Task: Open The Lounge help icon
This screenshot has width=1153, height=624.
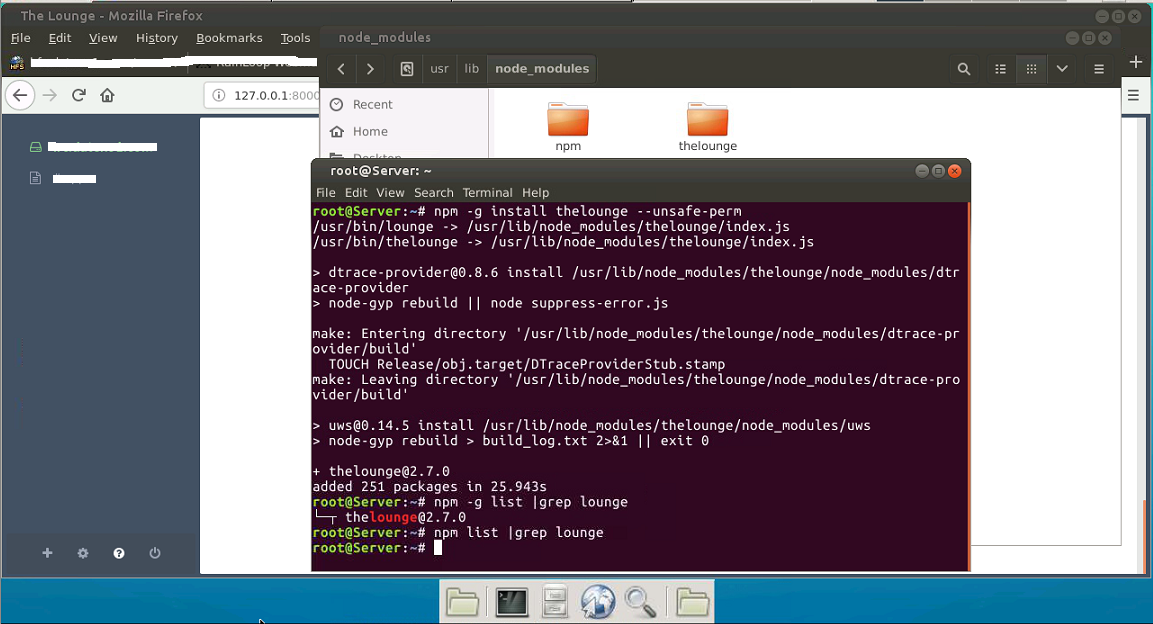Action: [x=119, y=553]
